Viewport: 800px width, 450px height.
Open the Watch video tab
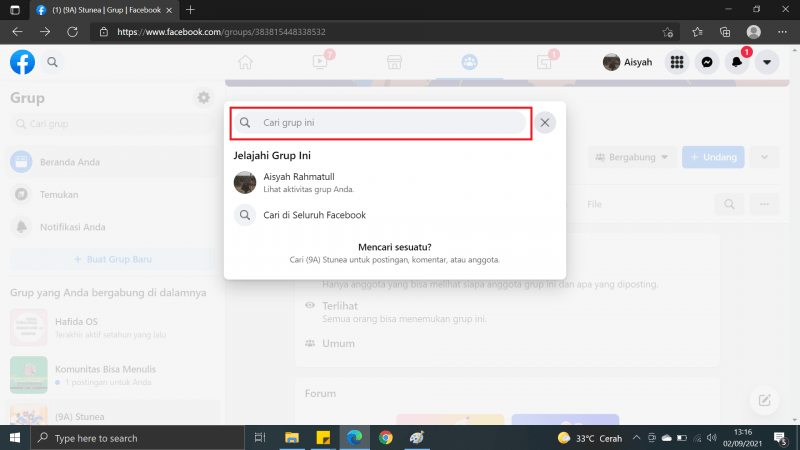[x=320, y=62]
